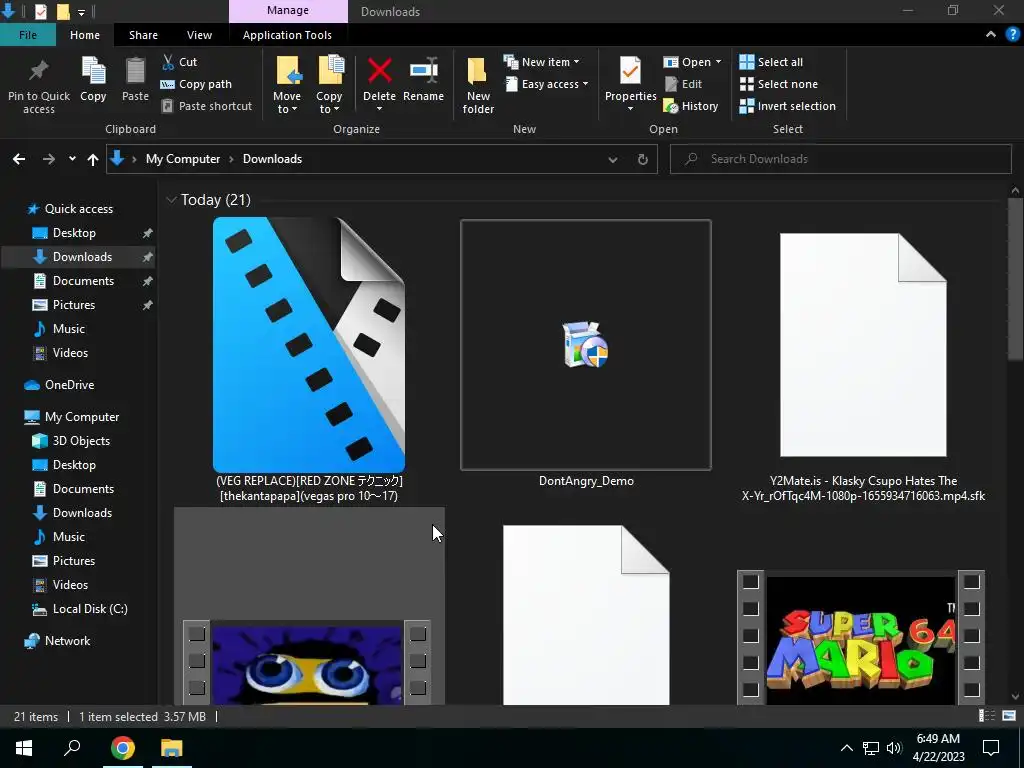Open the New item dropdown
The width and height of the screenshot is (1024, 768).
pyautogui.click(x=545, y=62)
